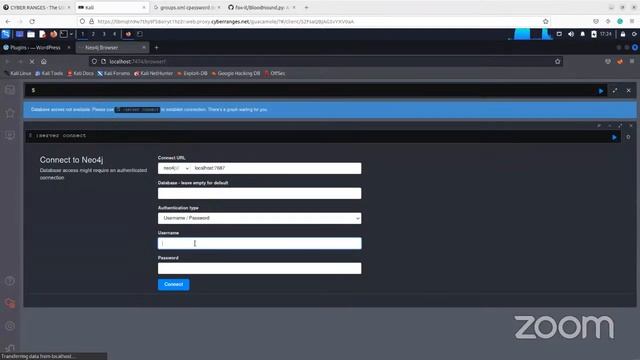This screenshot has width=640, height=360.
Task: Click the lock screen icon in Kali panel
Action: point(623,34)
